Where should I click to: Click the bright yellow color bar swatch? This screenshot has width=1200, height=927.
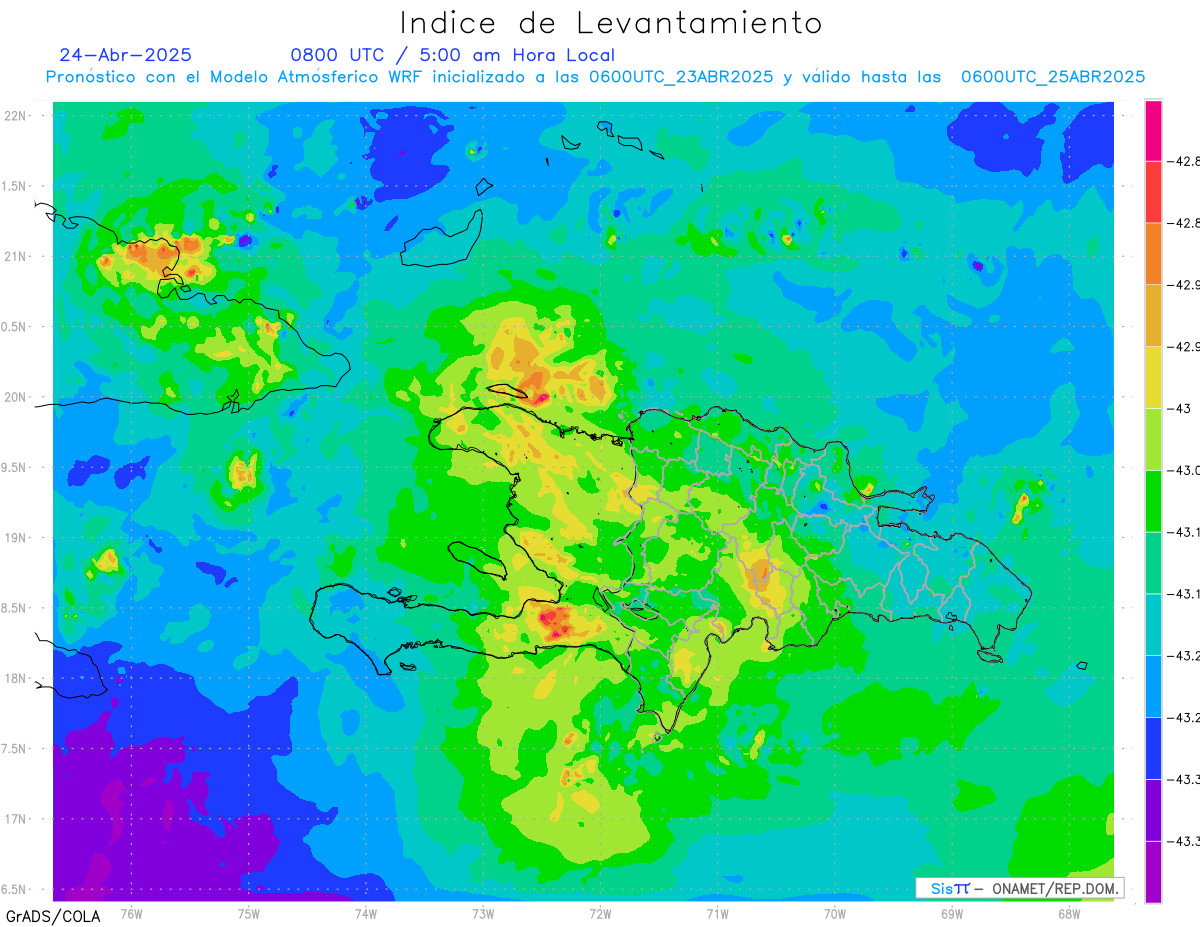(1153, 377)
